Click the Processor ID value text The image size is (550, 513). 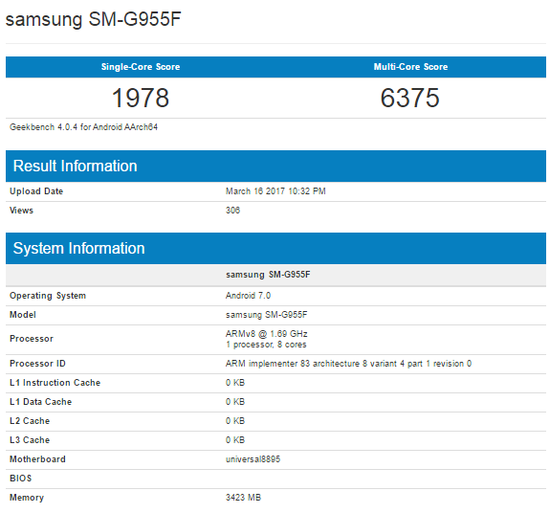pyautogui.click(x=349, y=364)
